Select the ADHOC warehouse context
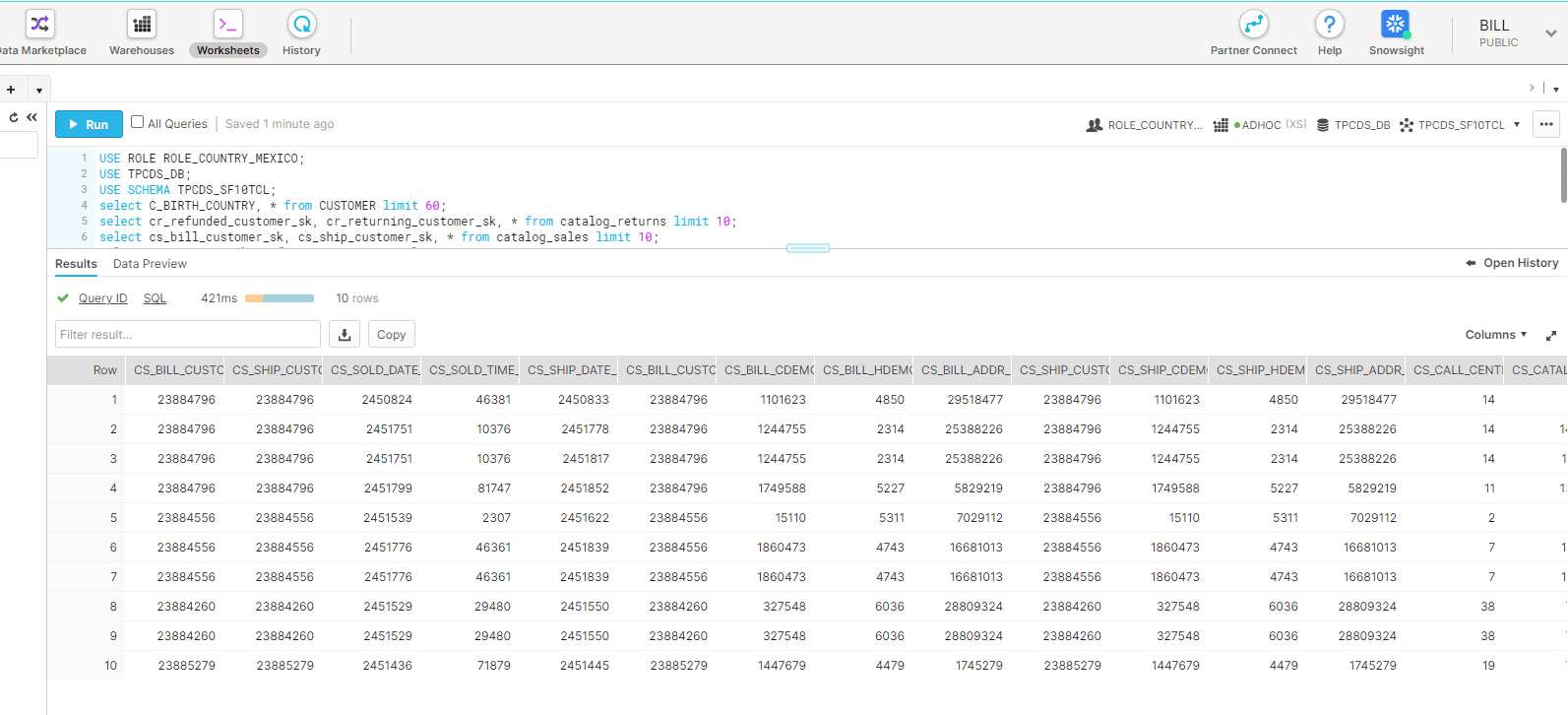The image size is (1568, 715). [x=1260, y=125]
